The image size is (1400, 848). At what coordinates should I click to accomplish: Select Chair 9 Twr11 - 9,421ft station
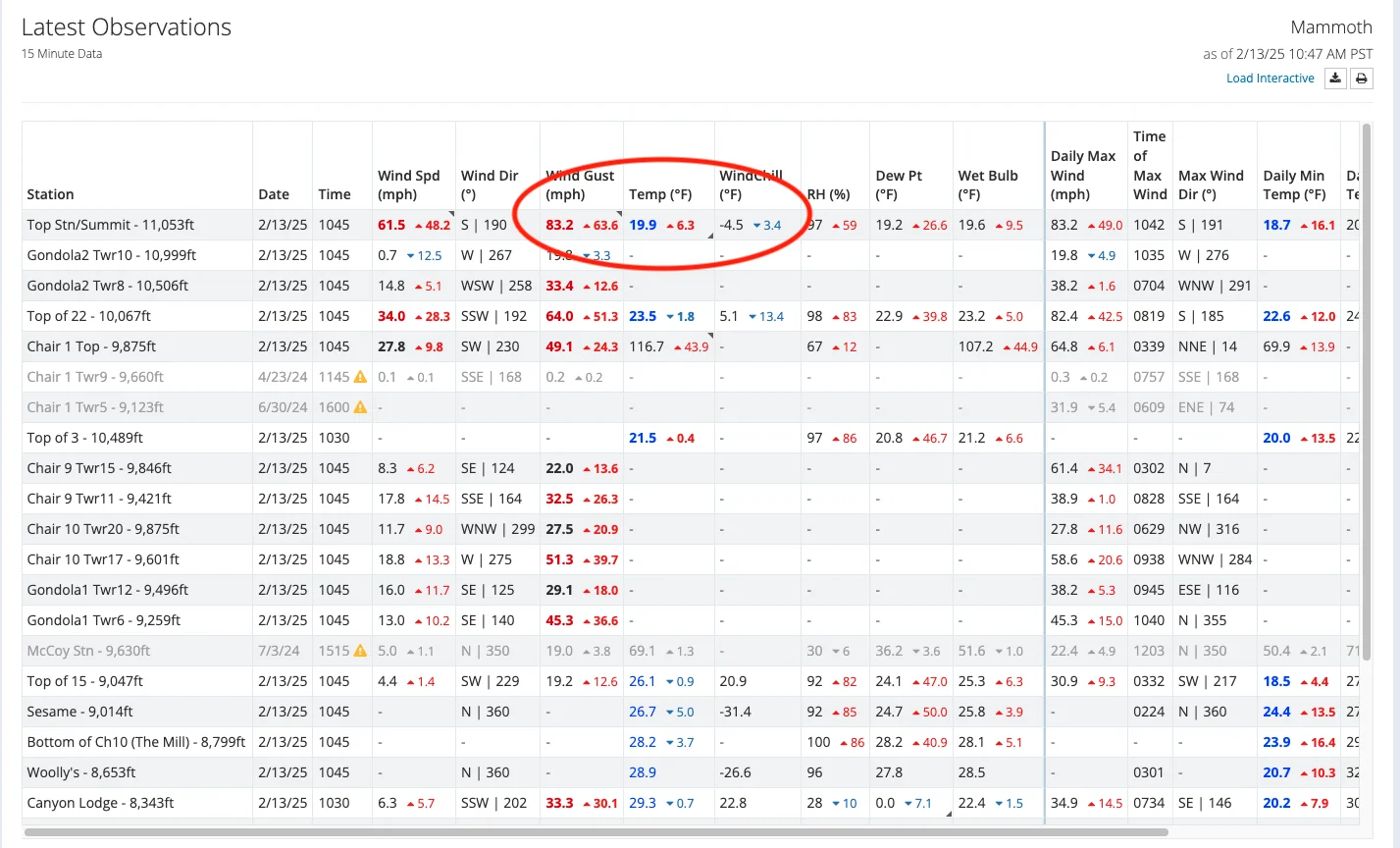click(99, 499)
